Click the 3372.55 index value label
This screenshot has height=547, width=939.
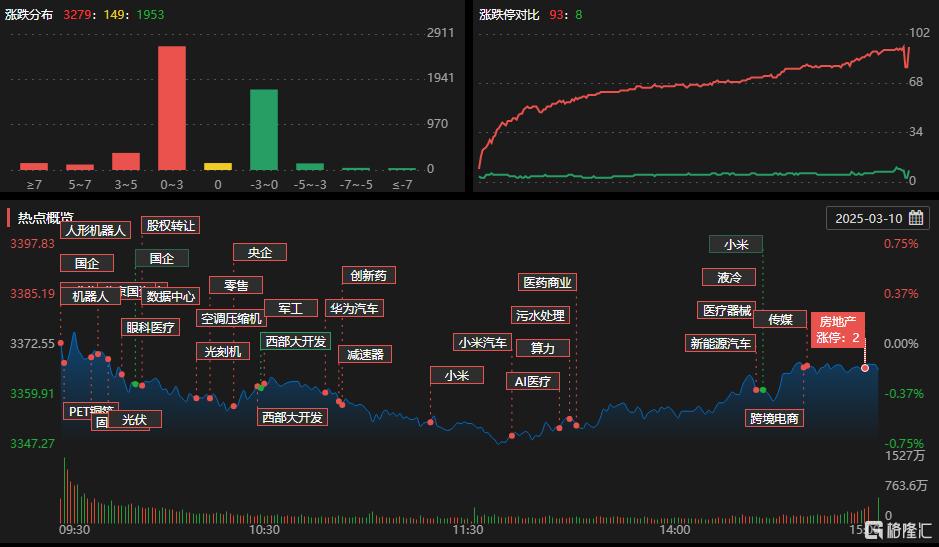pos(32,343)
